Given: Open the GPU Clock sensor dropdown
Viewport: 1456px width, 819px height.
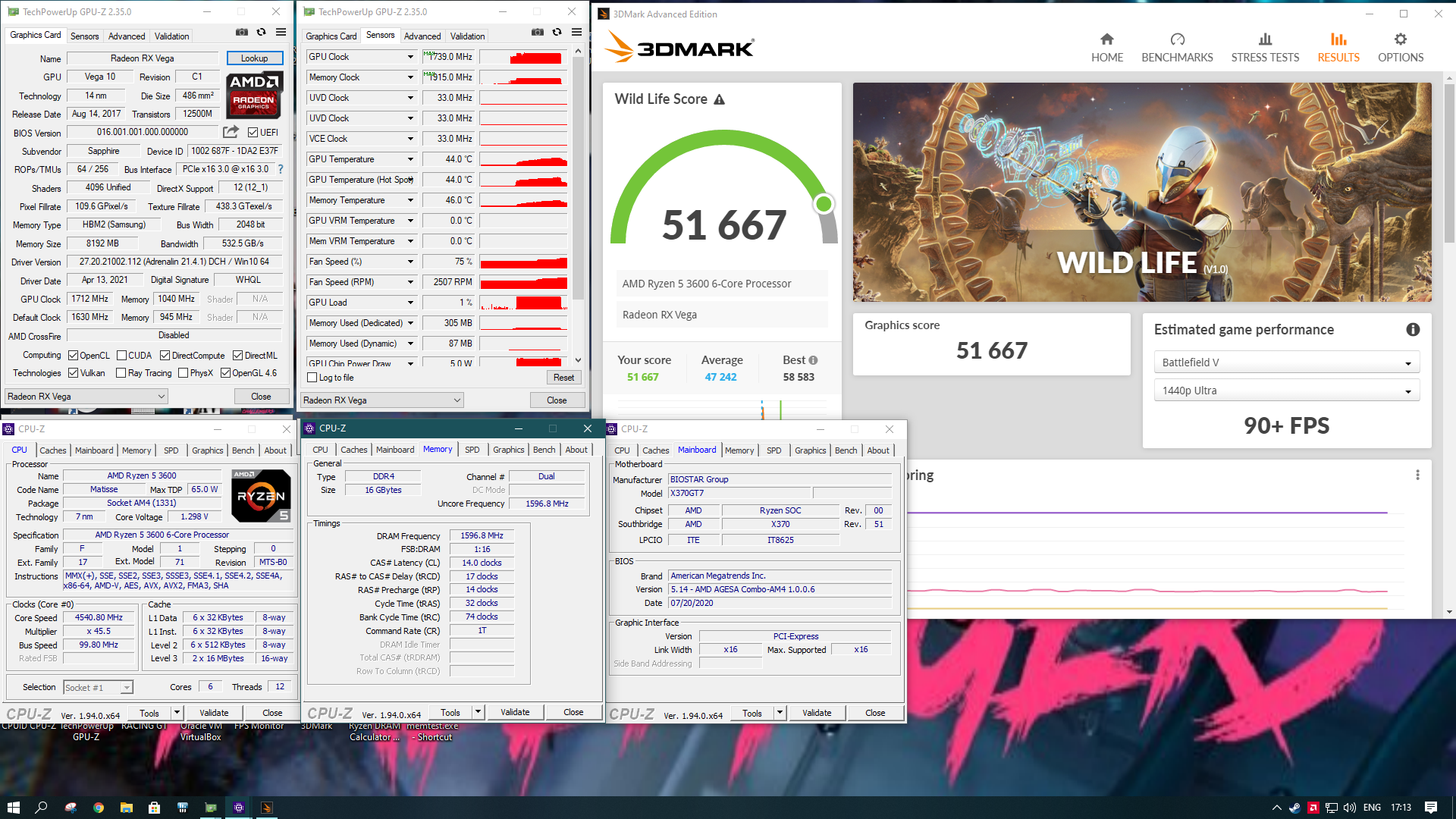Looking at the screenshot, I should click(x=410, y=57).
